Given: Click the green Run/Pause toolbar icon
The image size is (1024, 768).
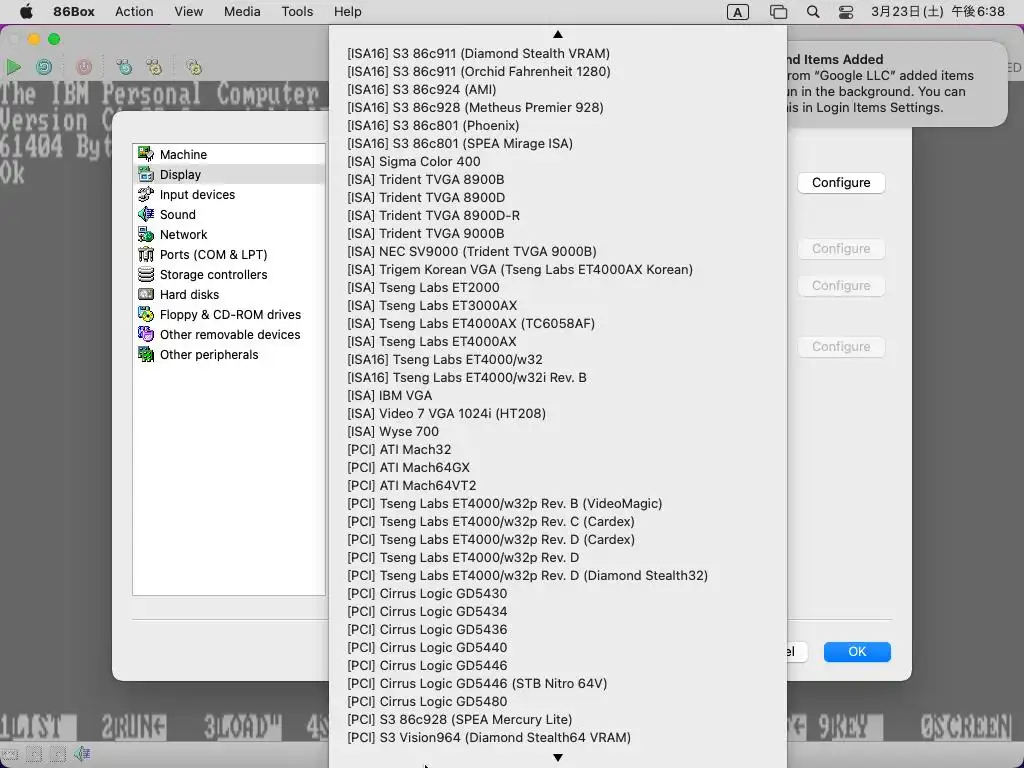Looking at the screenshot, I should [14, 67].
